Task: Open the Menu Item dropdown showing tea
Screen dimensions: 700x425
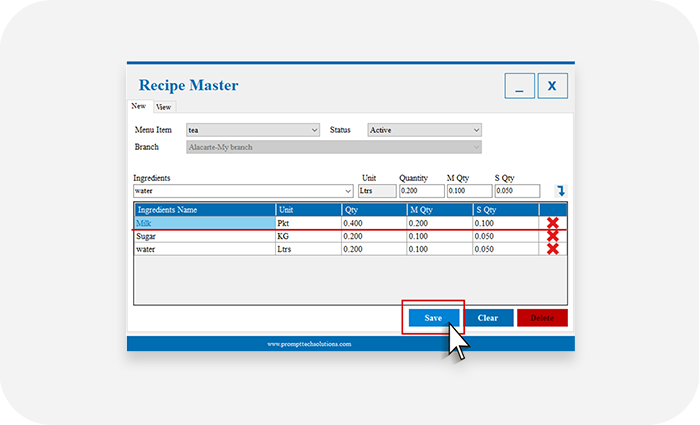Action: (253, 130)
